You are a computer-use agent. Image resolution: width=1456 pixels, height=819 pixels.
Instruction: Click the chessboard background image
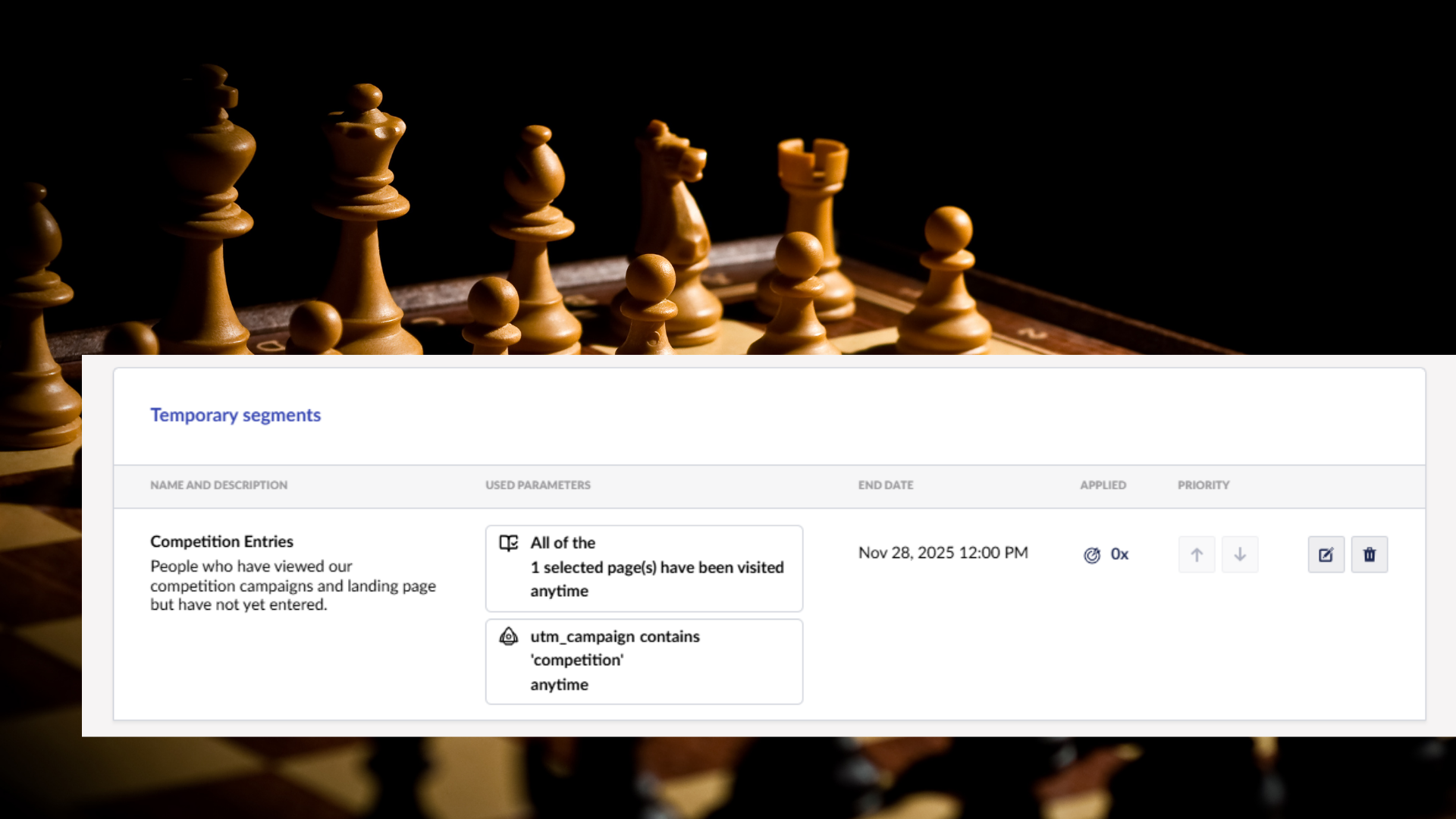coord(728,174)
